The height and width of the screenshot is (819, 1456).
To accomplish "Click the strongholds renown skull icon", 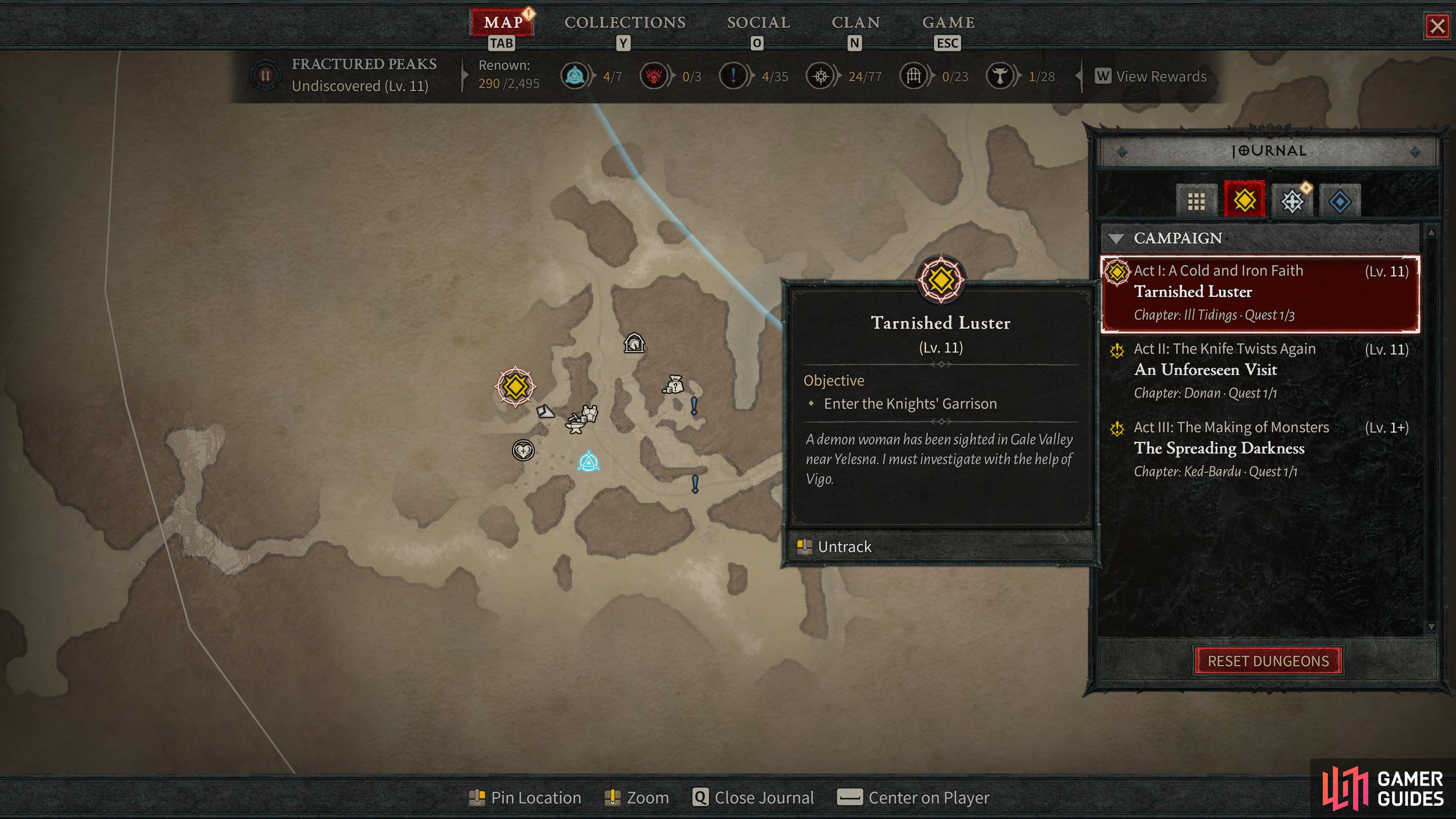I will tap(654, 76).
